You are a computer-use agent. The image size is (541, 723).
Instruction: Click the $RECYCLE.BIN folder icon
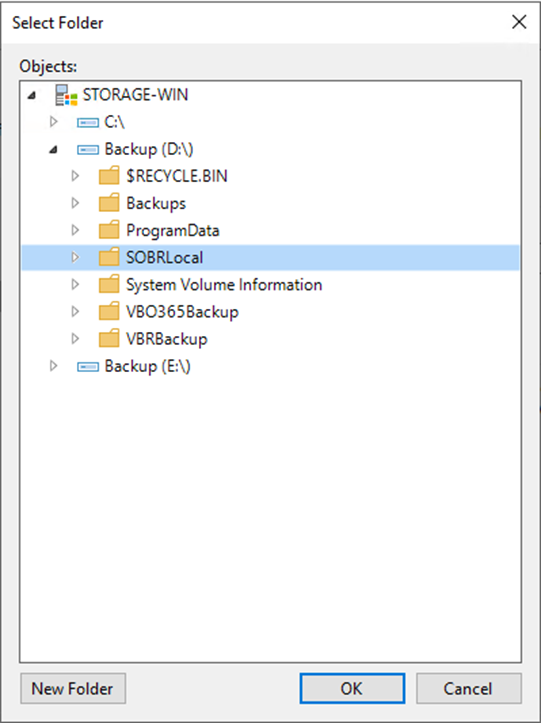pos(109,176)
